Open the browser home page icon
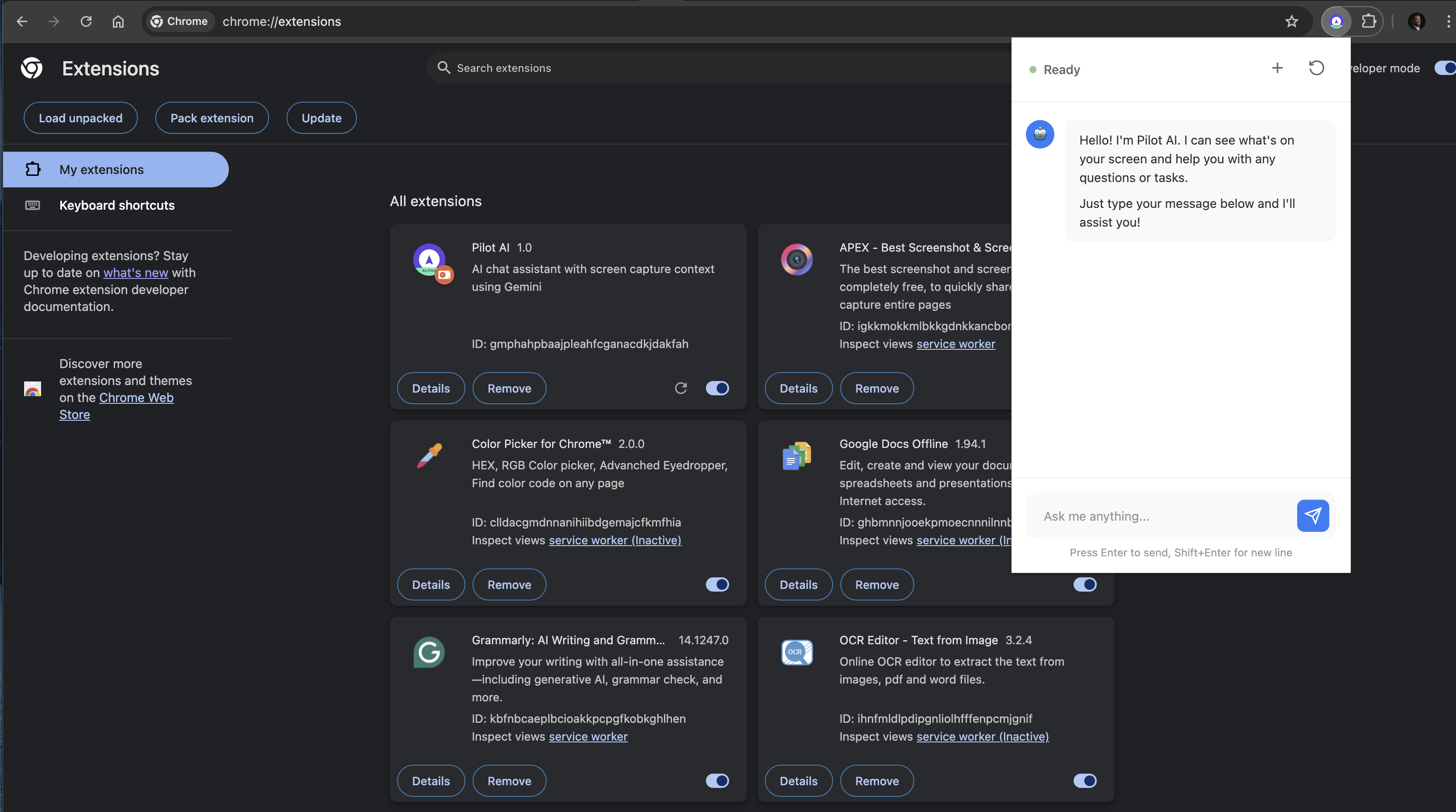 [x=118, y=21]
